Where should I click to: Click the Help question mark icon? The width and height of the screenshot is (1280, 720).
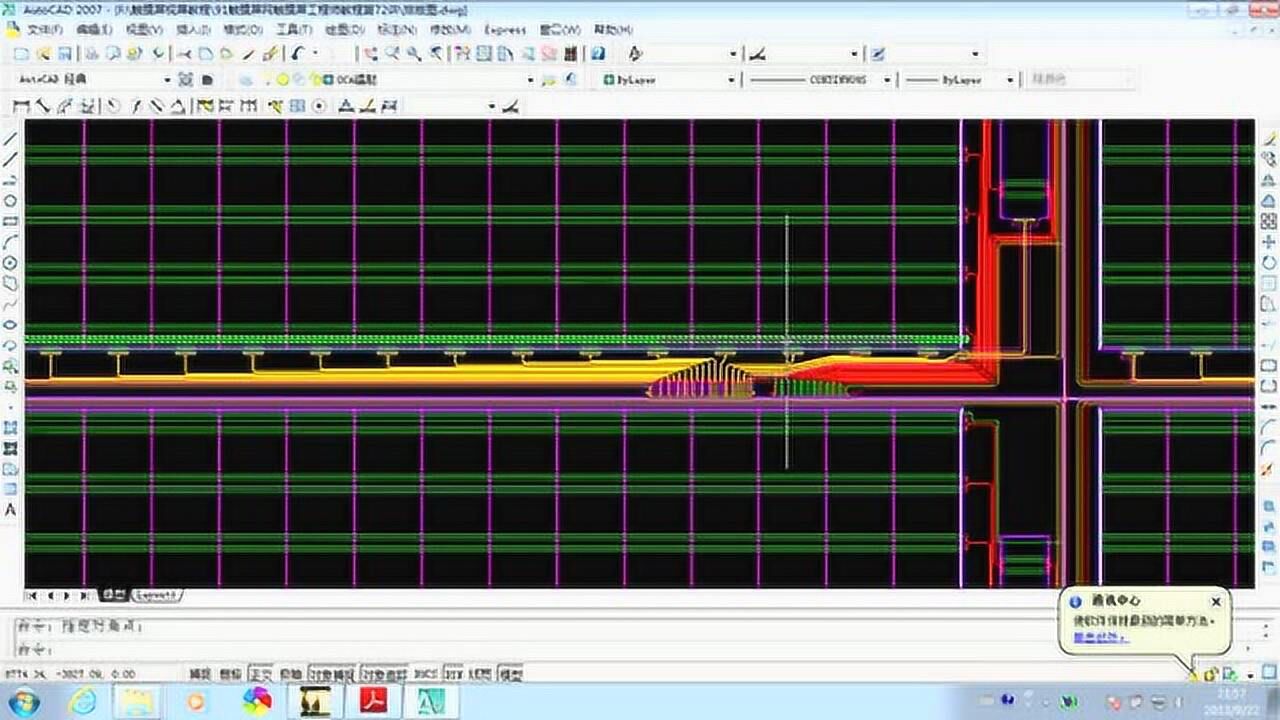(598, 54)
